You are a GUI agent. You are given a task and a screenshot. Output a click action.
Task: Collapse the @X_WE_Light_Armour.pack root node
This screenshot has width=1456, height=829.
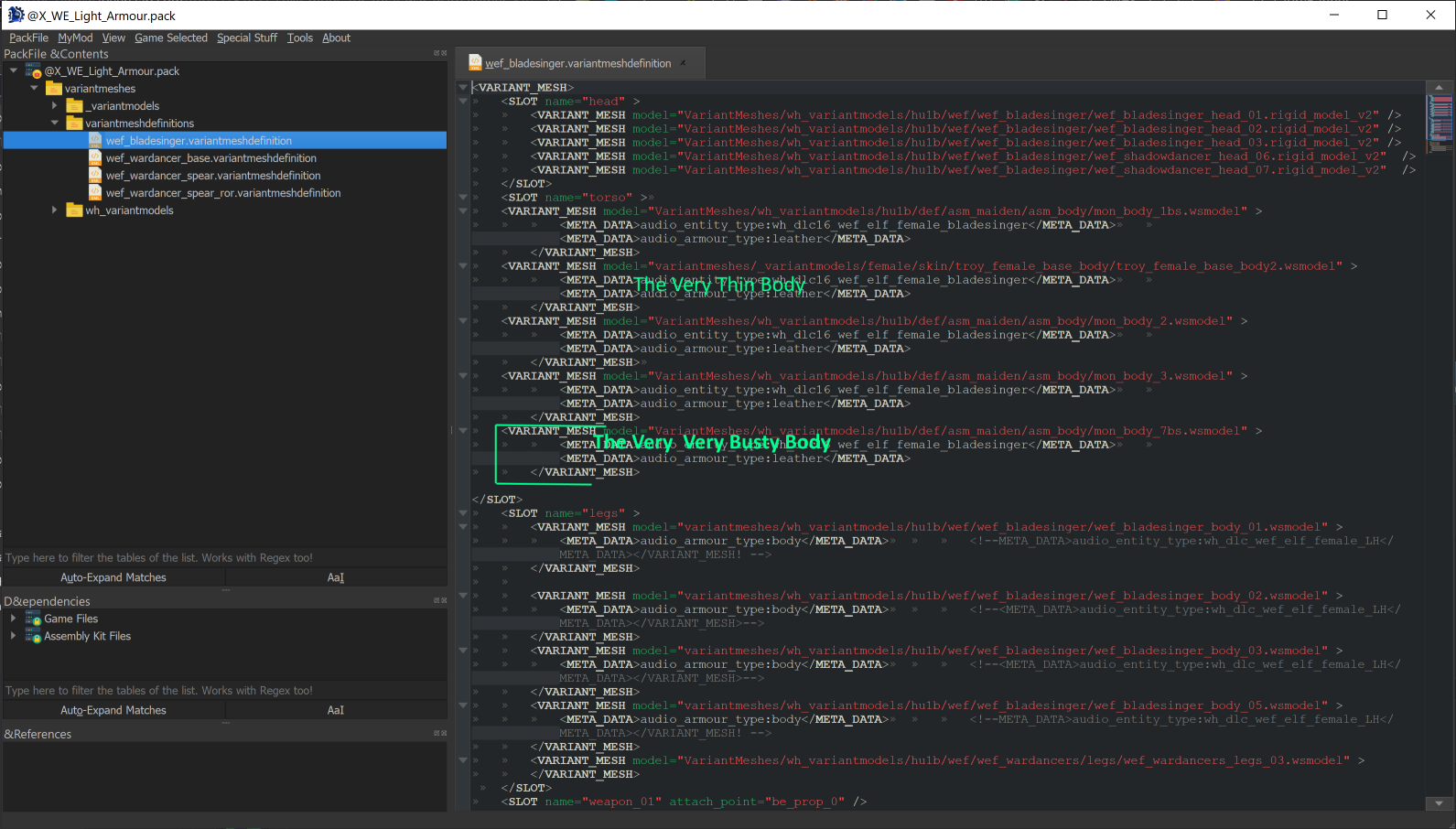[14, 70]
